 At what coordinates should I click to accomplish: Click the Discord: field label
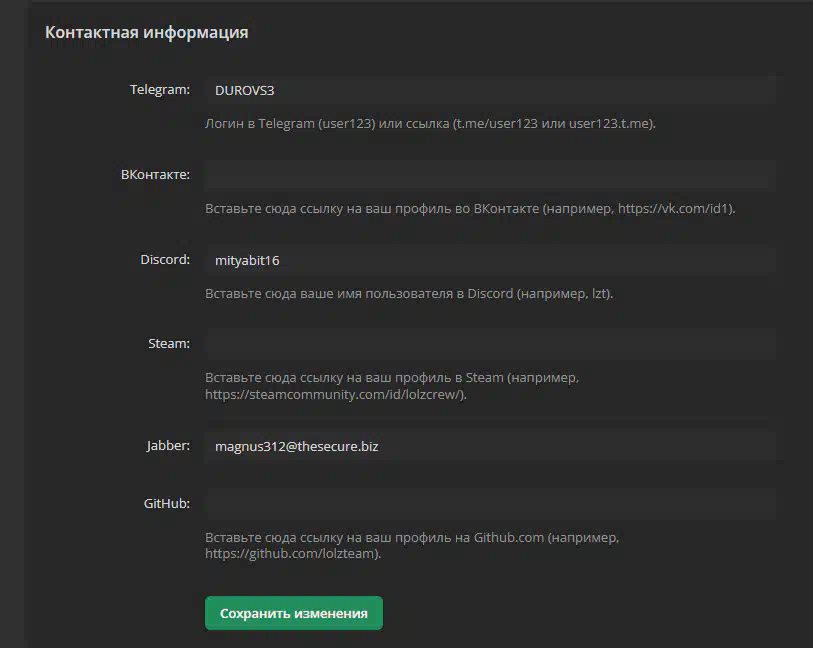point(165,259)
